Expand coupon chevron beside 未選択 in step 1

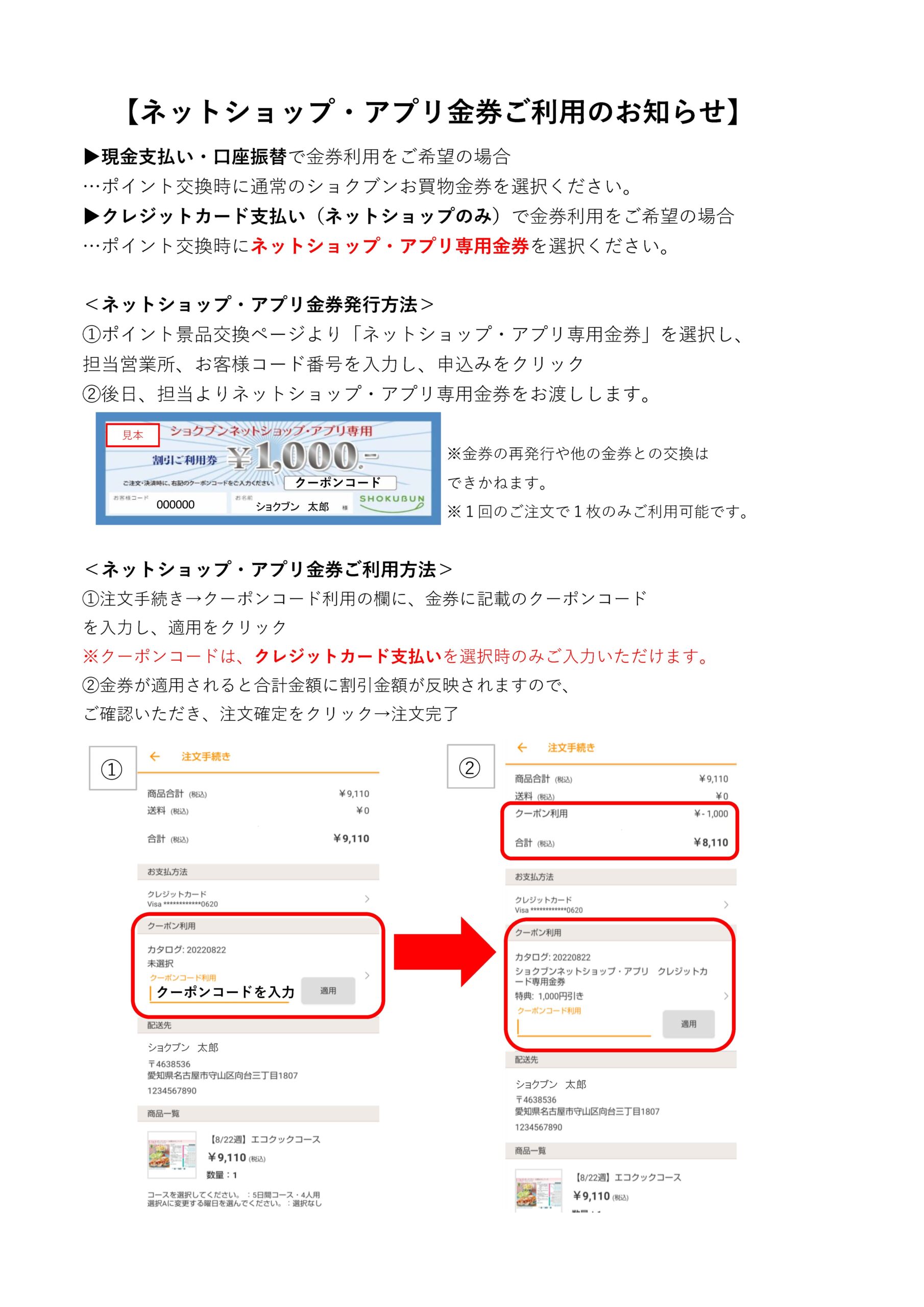coord(367,975)
